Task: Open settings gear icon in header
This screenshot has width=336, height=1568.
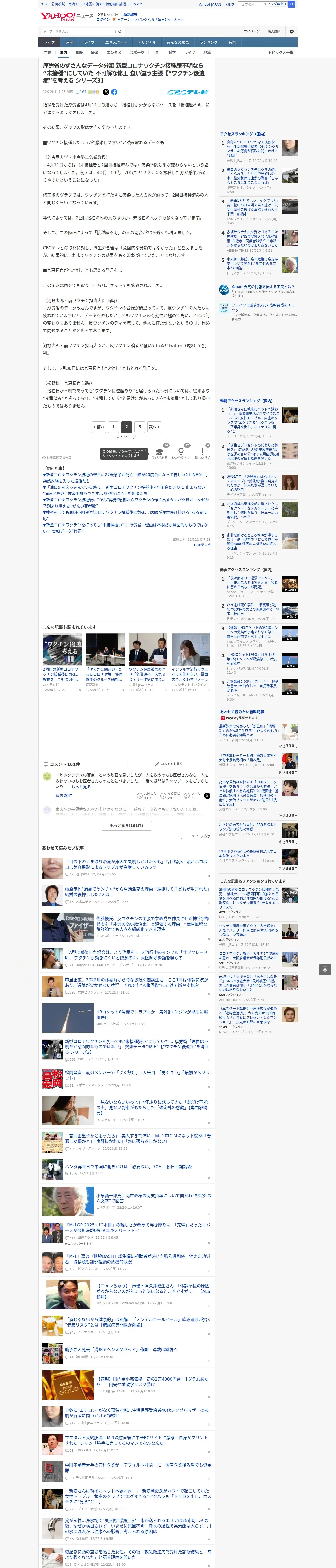Action: click(x=292, y=32)
